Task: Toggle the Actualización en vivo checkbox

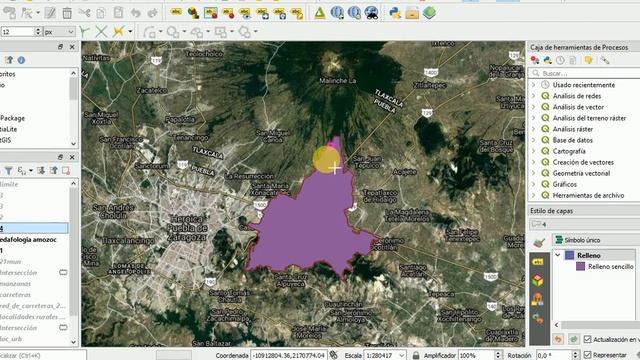Action: coord(587,339)
